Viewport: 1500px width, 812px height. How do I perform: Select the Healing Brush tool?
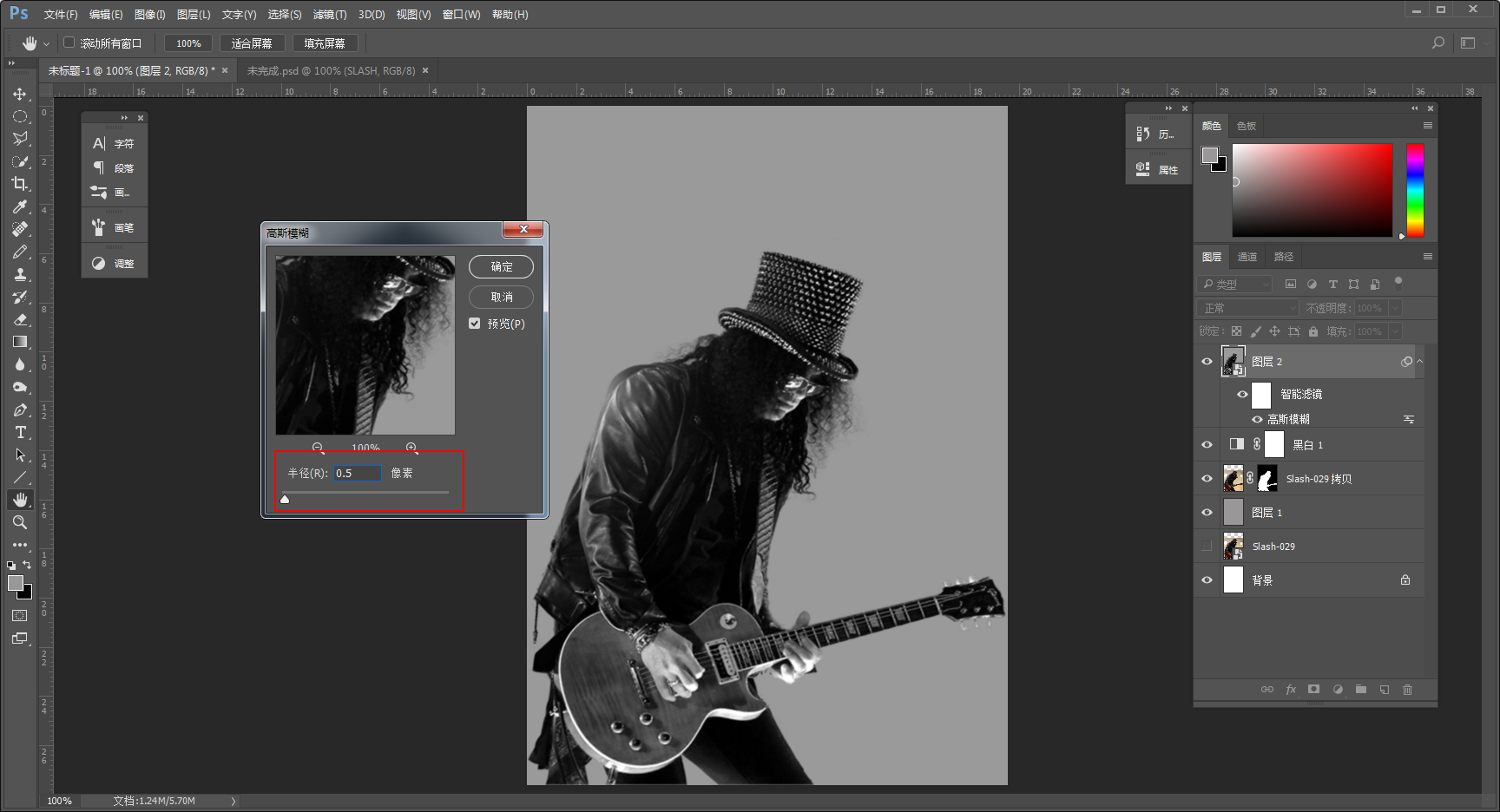pyautogui.click(x=20, y=229)
